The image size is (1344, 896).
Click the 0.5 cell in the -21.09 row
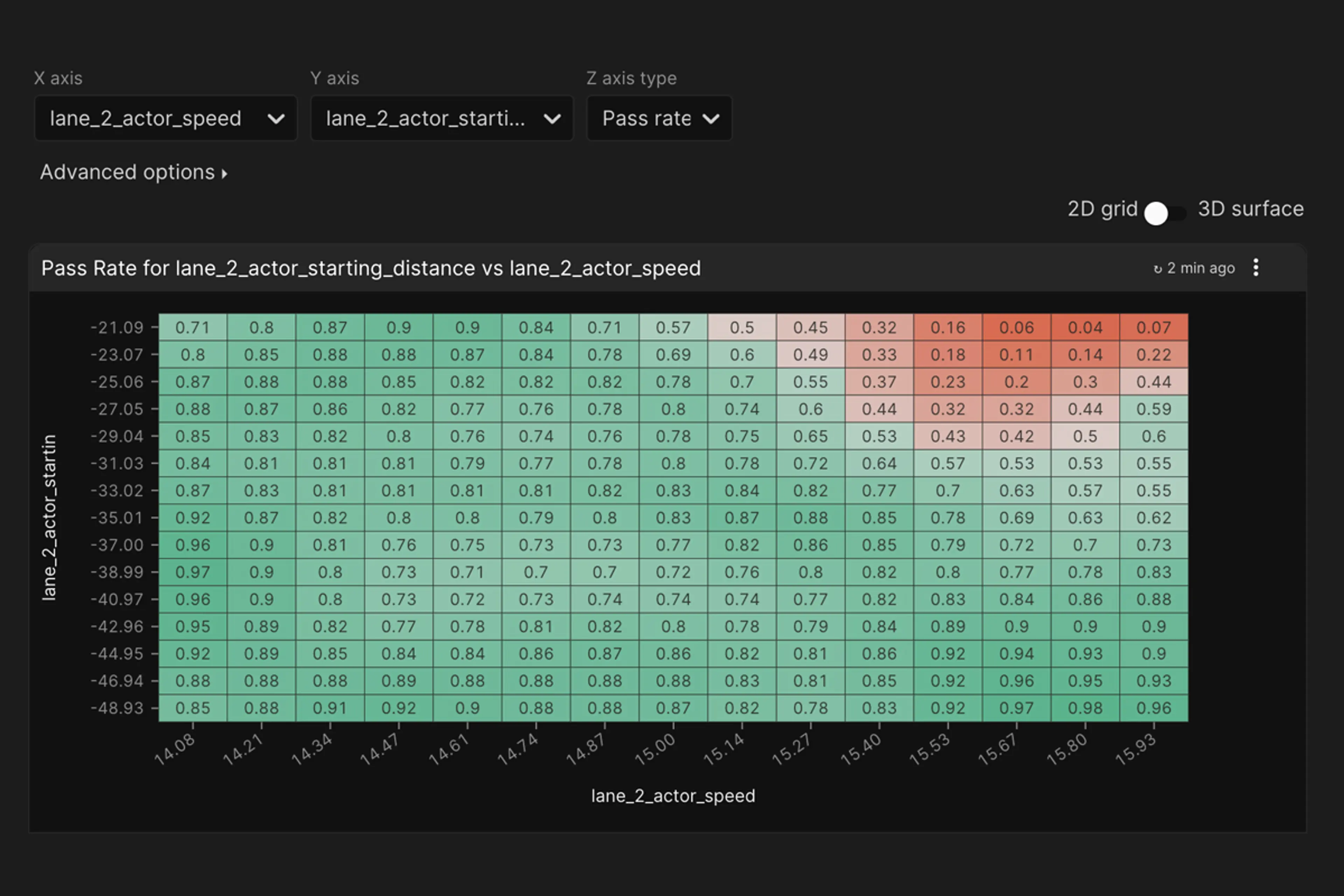742,328
